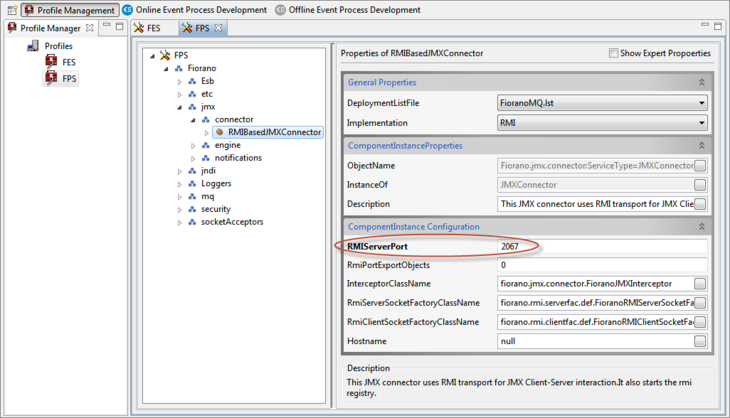
Task: Click the InterceptorClassName value field
Action: tap(595, 283)
